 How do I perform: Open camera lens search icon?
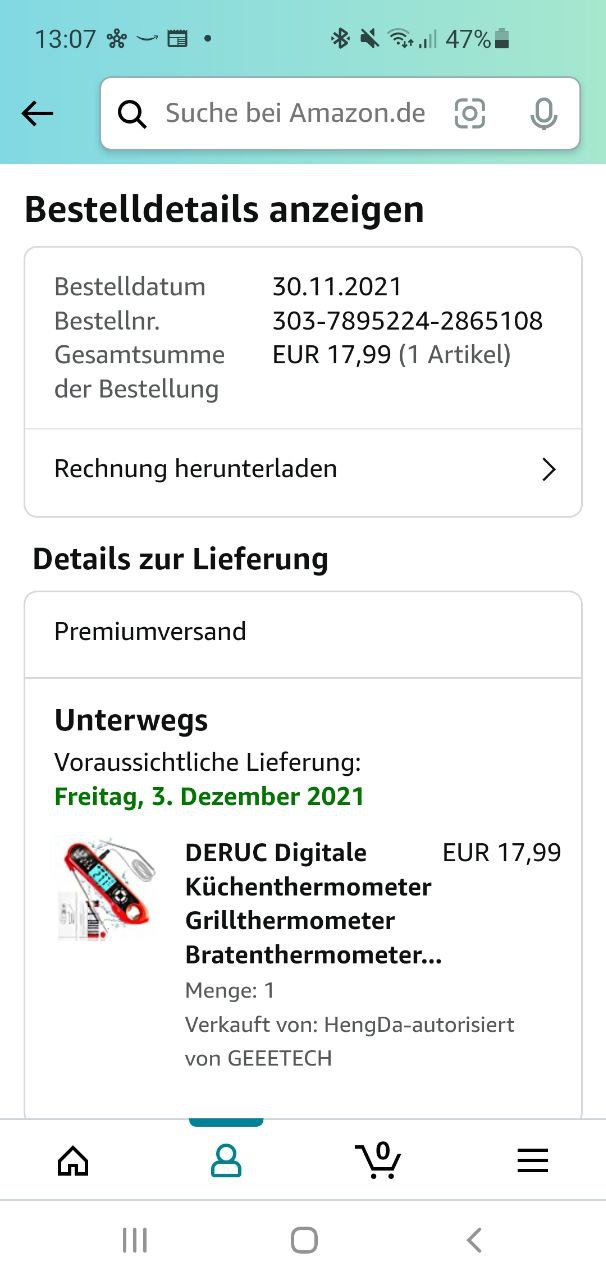[x=470, y=114]
